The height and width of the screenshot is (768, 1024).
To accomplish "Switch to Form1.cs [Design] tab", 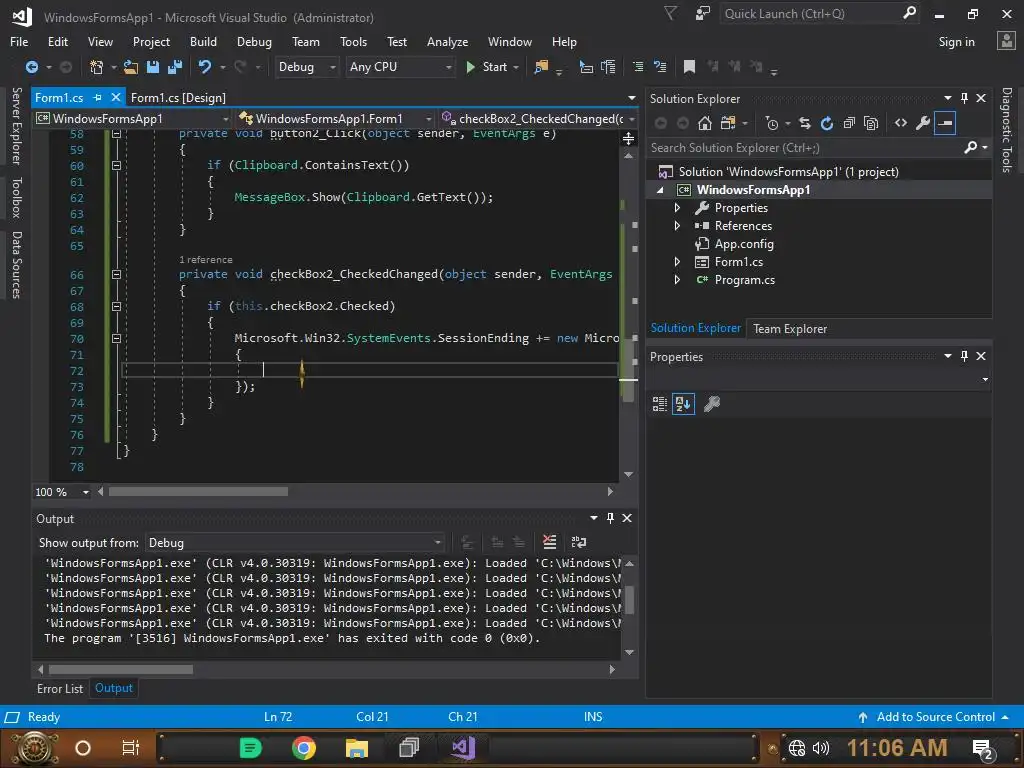I will click(x=178, y=98).
